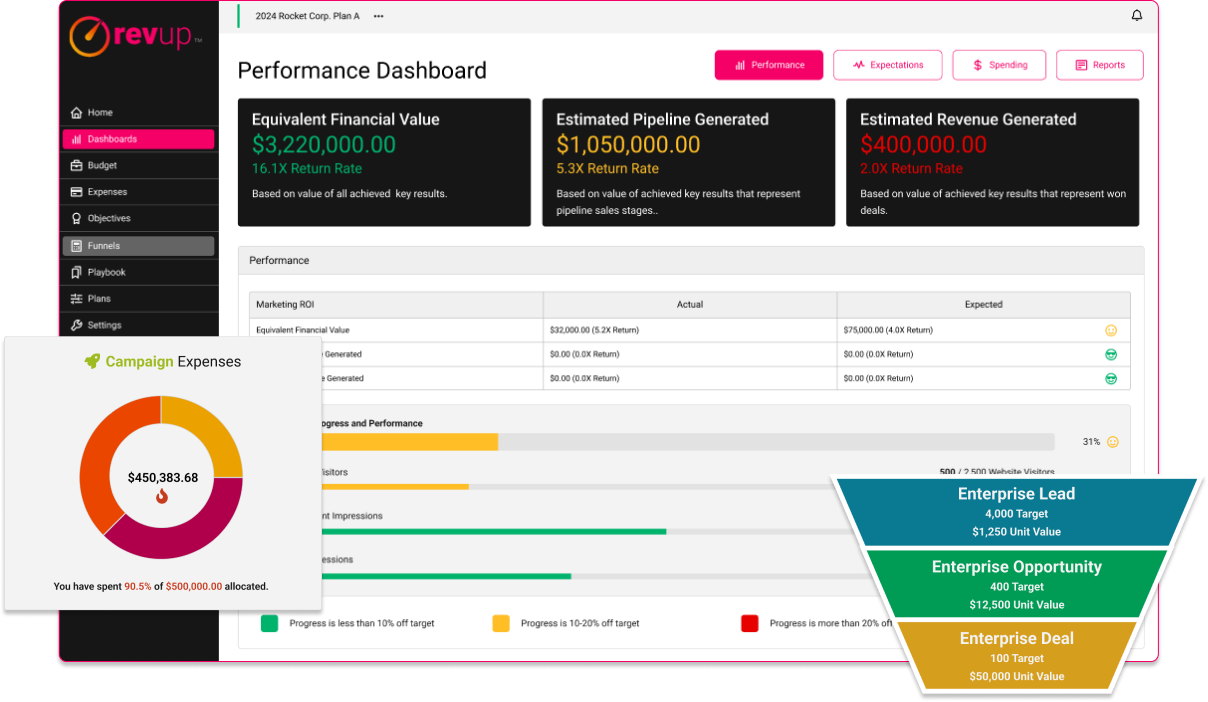Open the Playbook icon
This screenshot has height=702, width=1208.
pyautogui.click(x=78, y=271)
